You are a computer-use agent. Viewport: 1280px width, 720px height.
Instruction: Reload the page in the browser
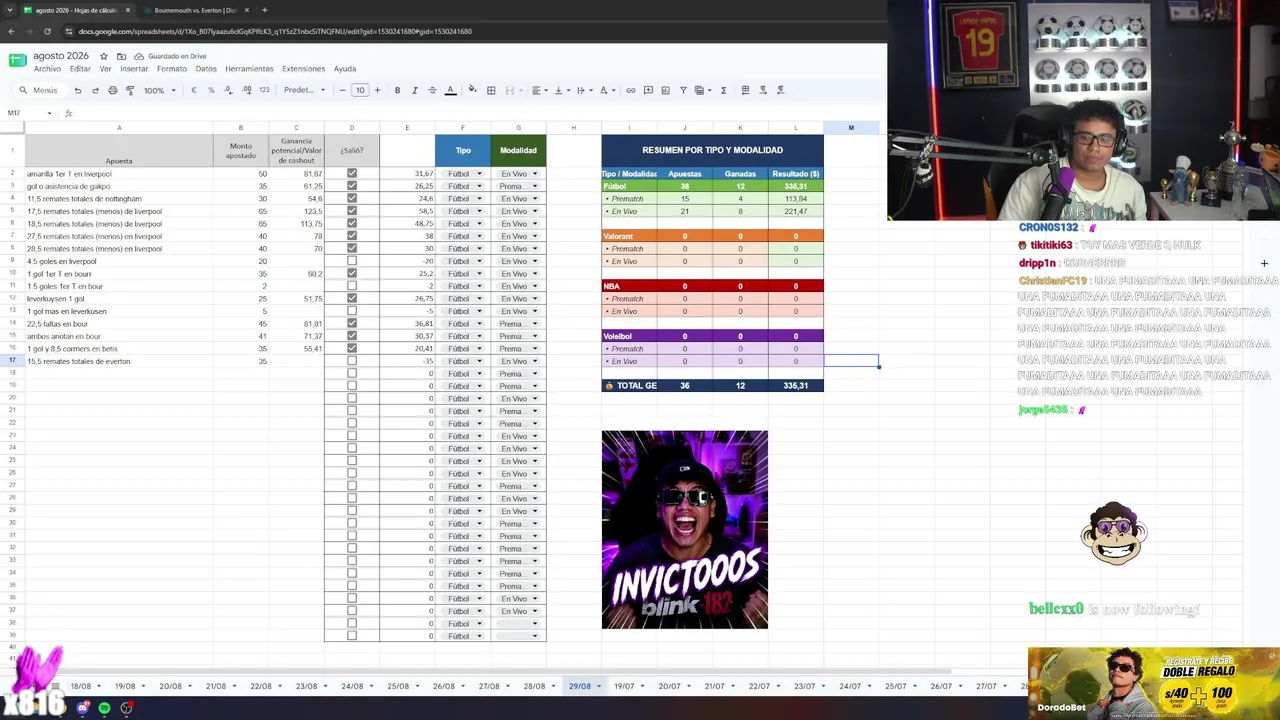point(47,31)
